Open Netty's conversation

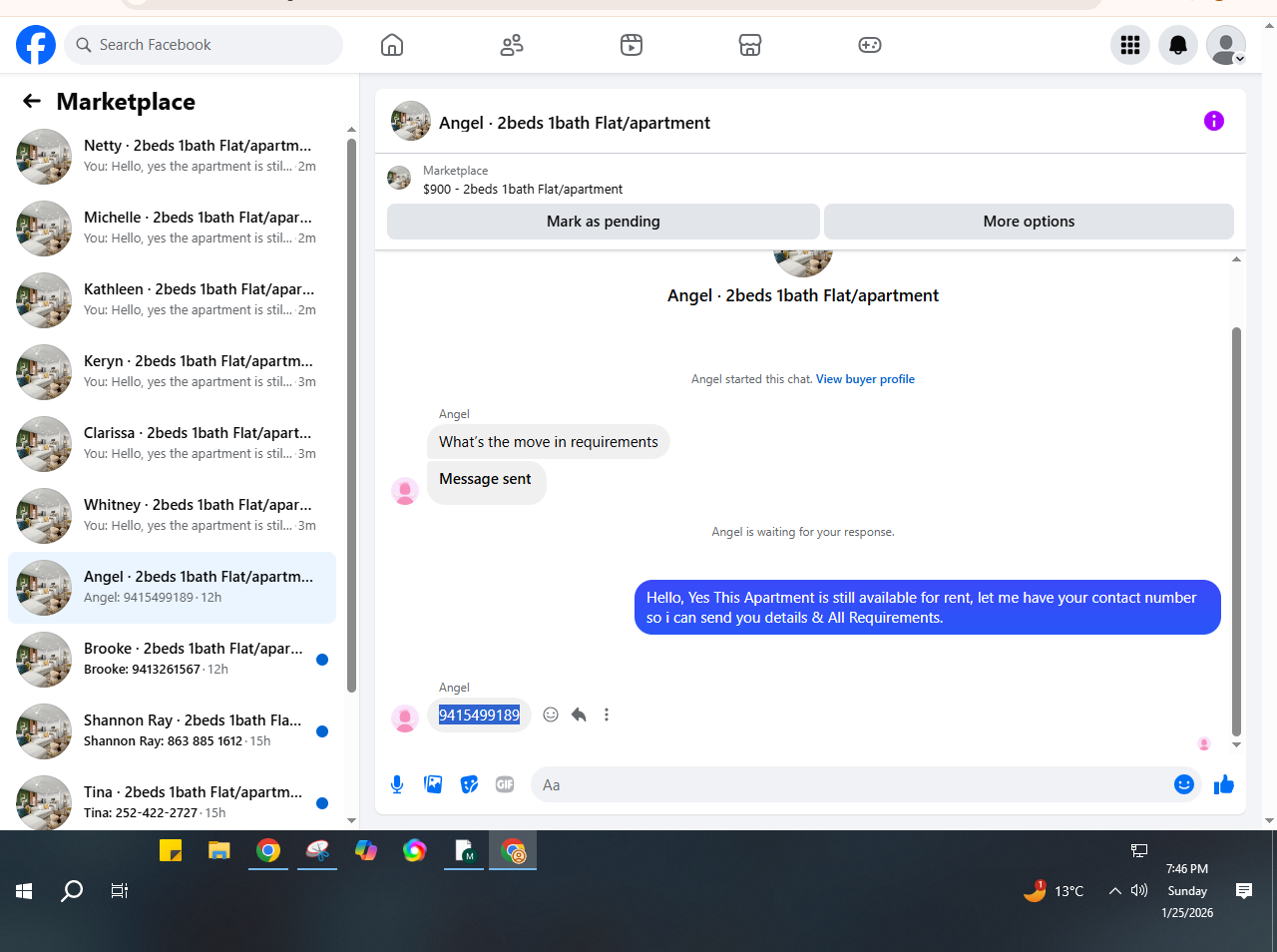pyautogui.click(x=172, y=157)
